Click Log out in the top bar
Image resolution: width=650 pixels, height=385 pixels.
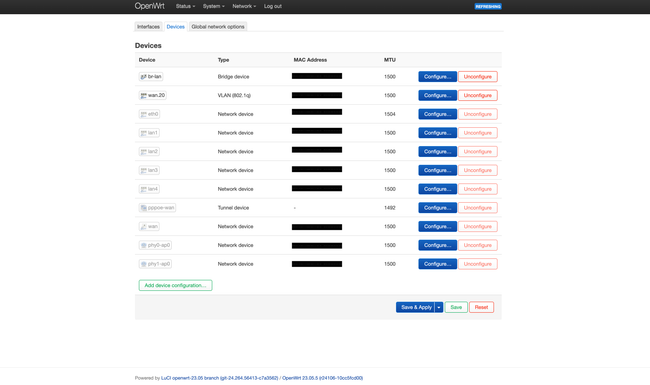[273, 6]
